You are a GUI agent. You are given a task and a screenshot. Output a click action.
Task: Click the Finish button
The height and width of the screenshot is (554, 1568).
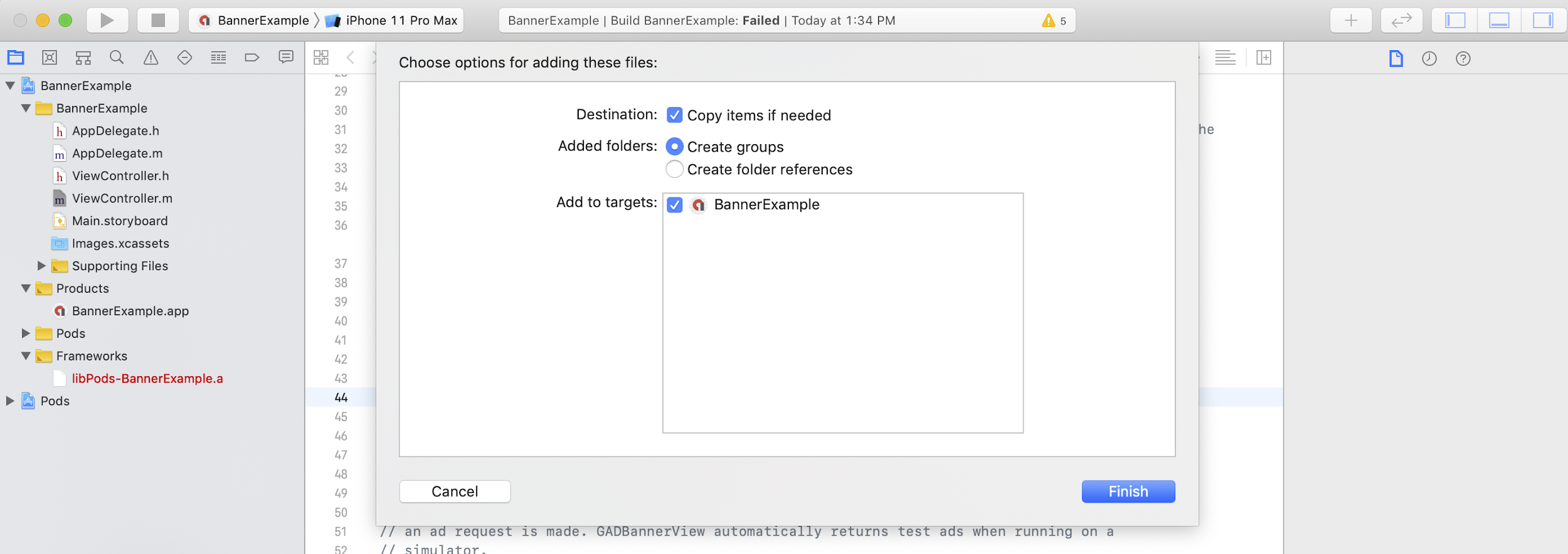pos(1128,491)
